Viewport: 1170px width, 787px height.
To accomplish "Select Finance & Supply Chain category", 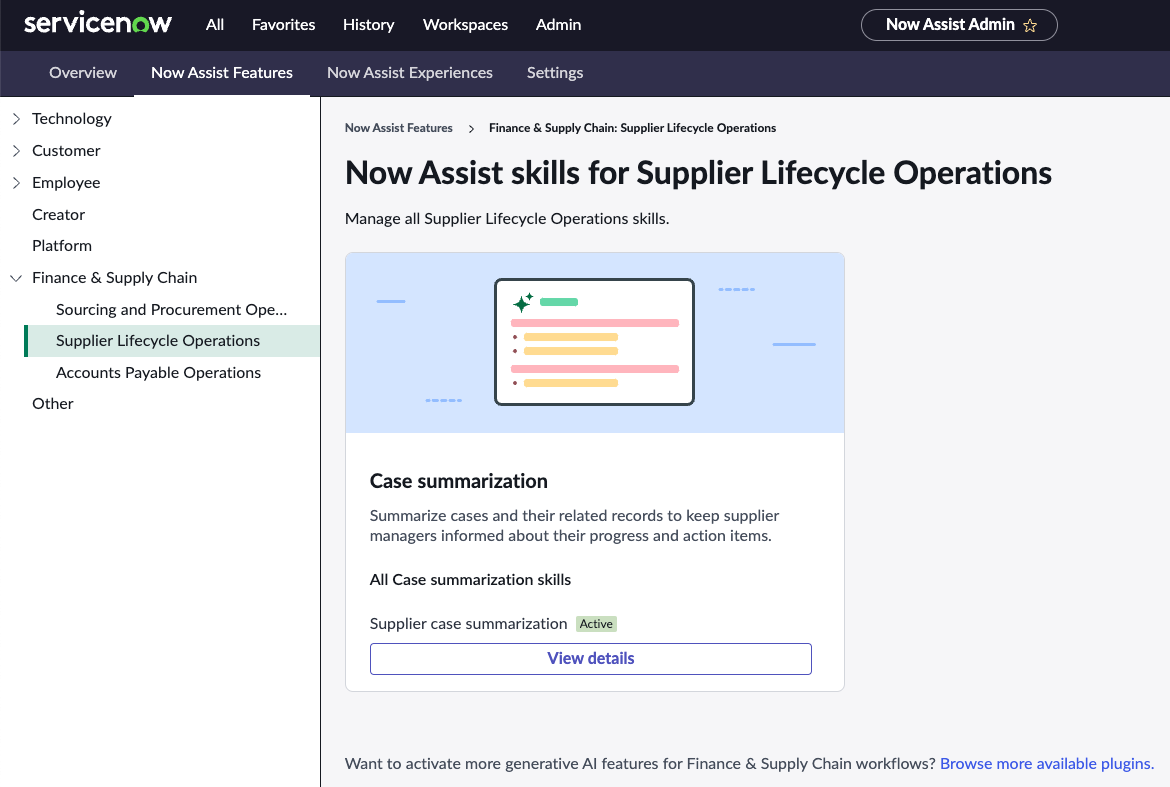I will coord(114,278).
